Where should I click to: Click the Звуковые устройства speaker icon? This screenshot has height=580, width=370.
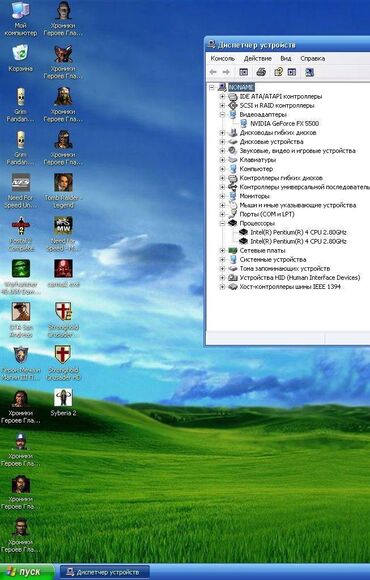point(232,151)
